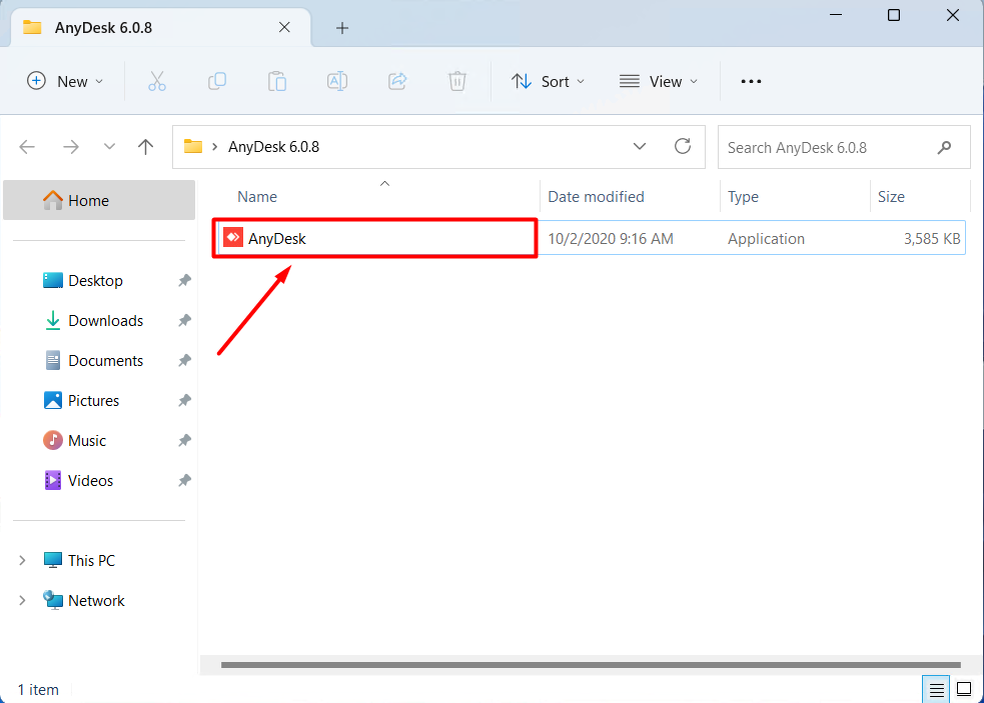Click the search magnifier icon

pyautogui.click(x=944, y=148)
